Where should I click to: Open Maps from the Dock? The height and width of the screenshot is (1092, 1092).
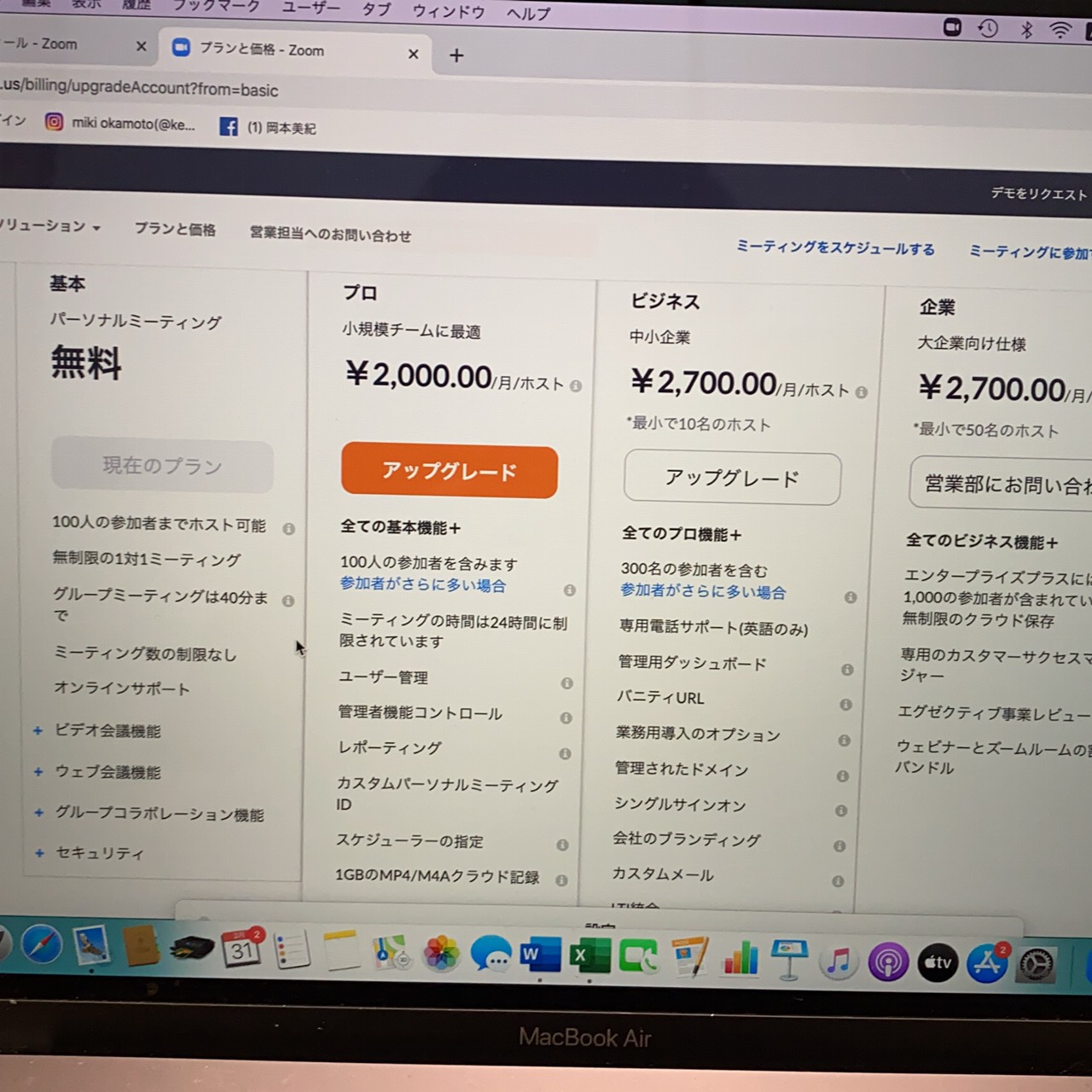pos(392,953)
